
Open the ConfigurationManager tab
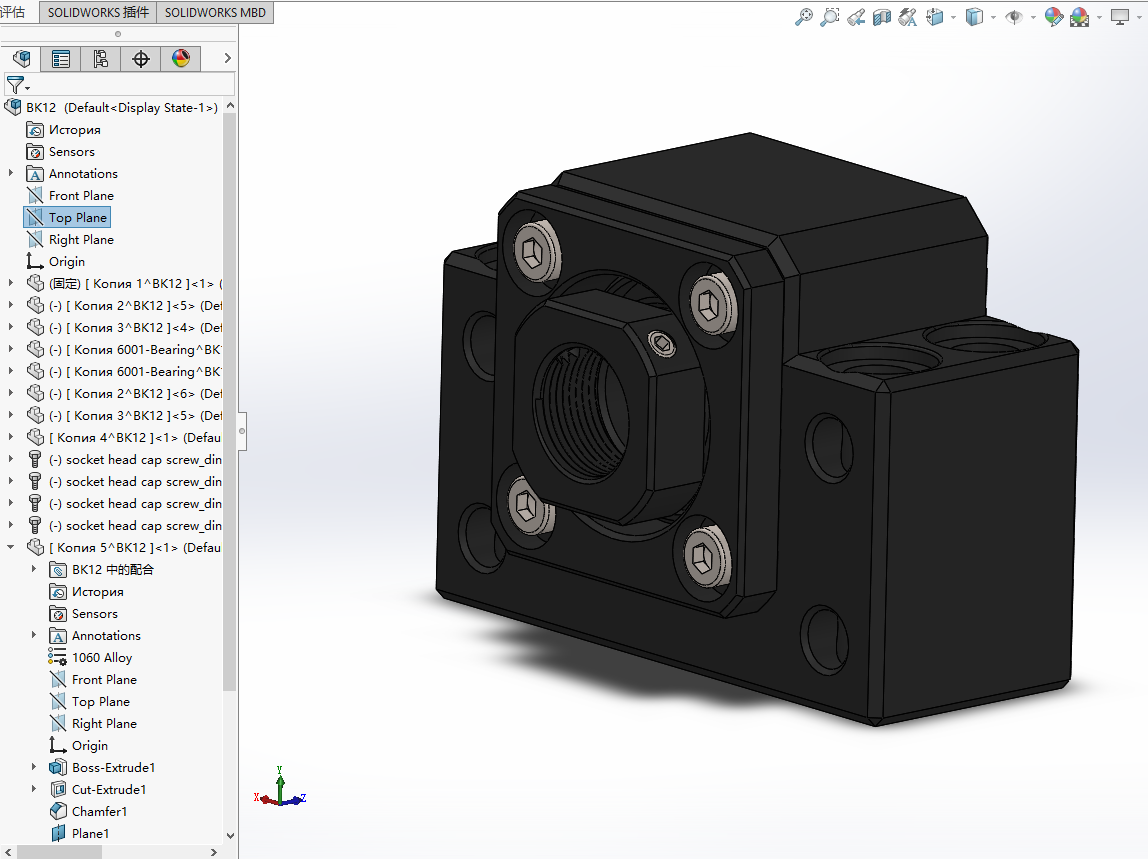100,59
